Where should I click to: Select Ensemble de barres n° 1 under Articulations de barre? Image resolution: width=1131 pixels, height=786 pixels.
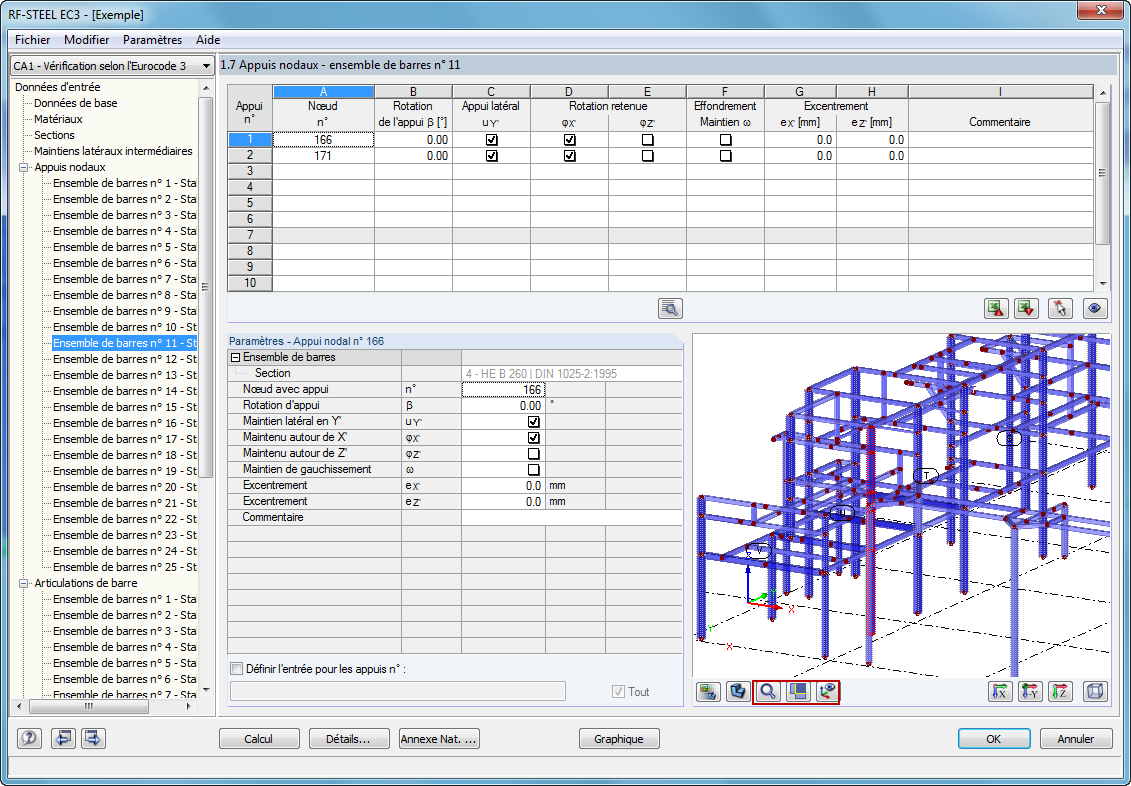click(x=125, y=599)
